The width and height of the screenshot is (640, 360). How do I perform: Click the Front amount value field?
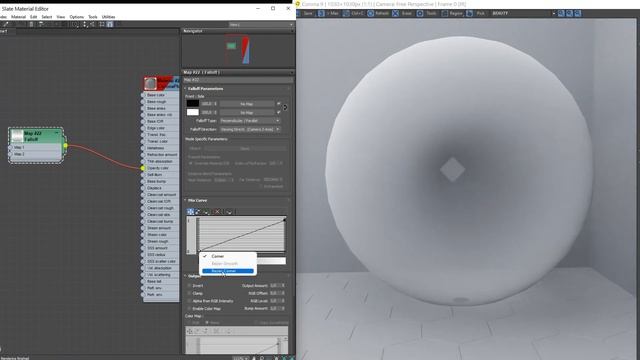[207, 104]
